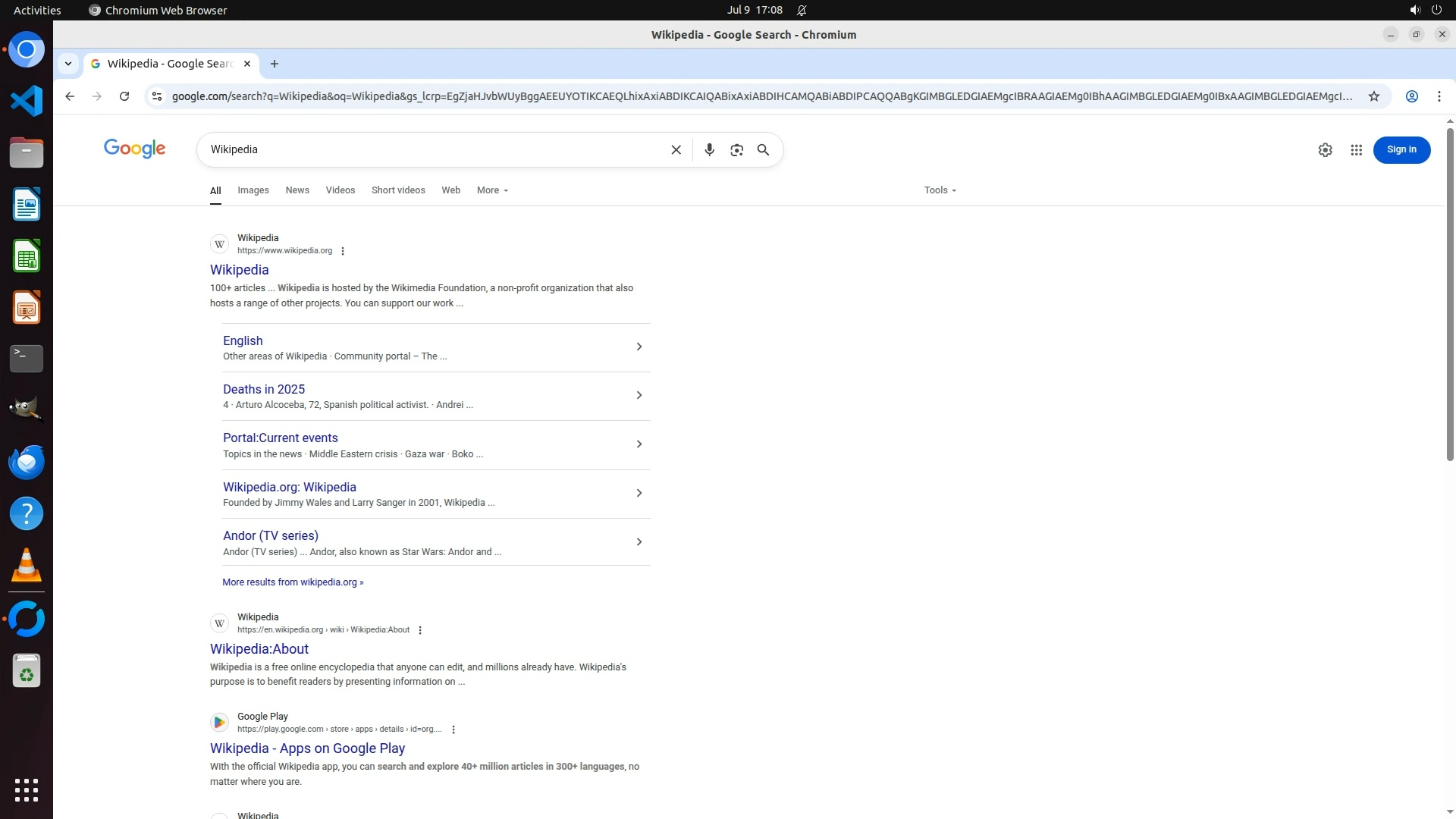Toggle notifications bell in top bar

pyautogui.click(x=802, y=11)
